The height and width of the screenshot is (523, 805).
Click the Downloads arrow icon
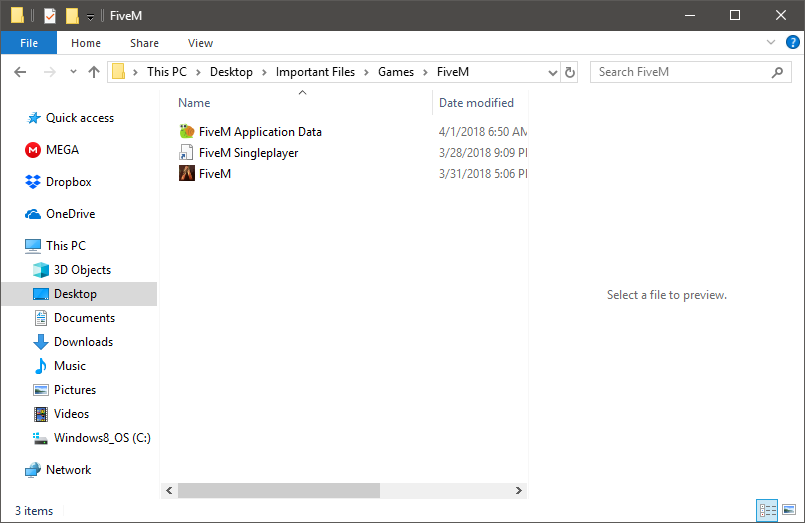(41, 342)
